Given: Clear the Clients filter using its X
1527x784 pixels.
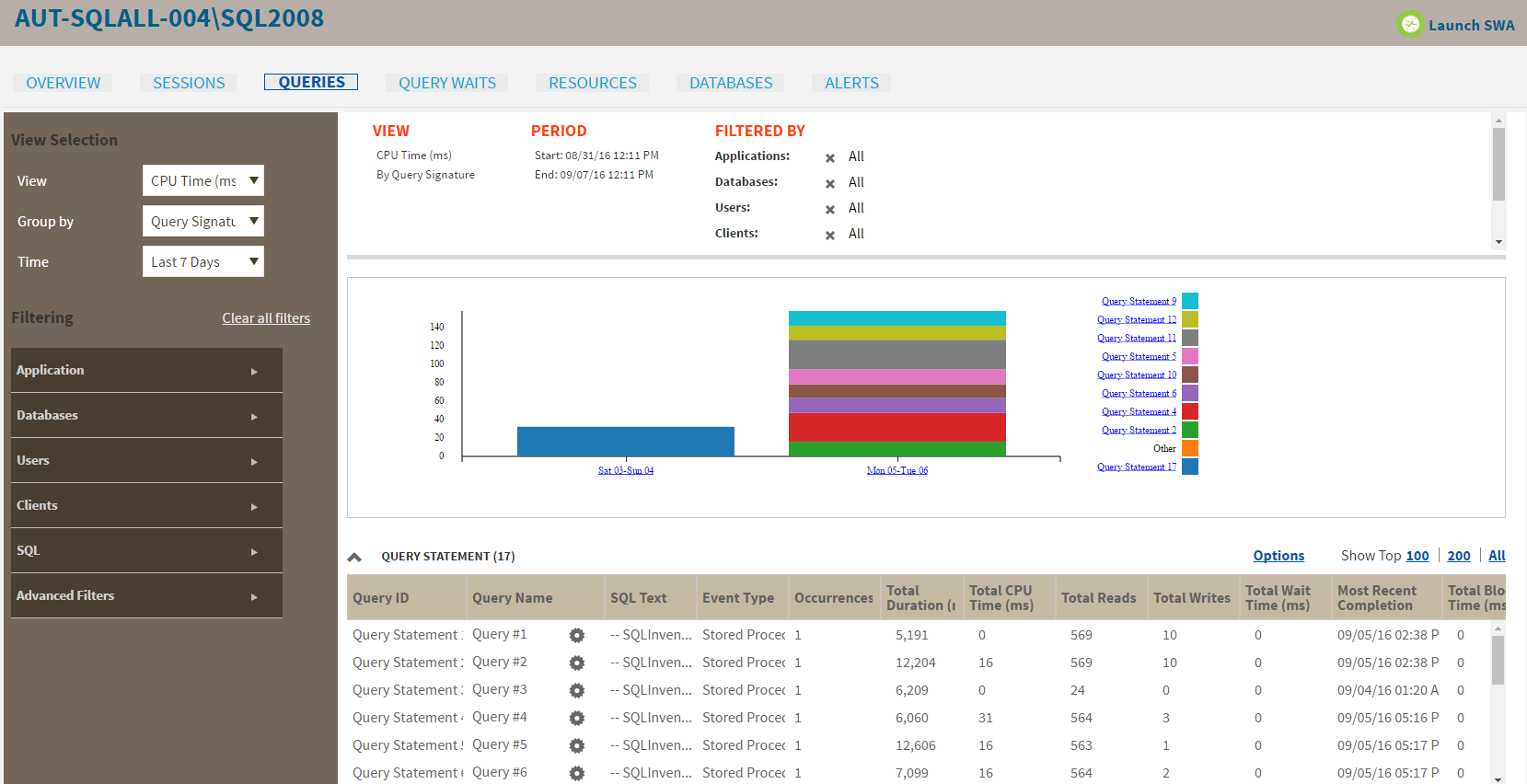Looking at the screenshot, I should (830, 236).
